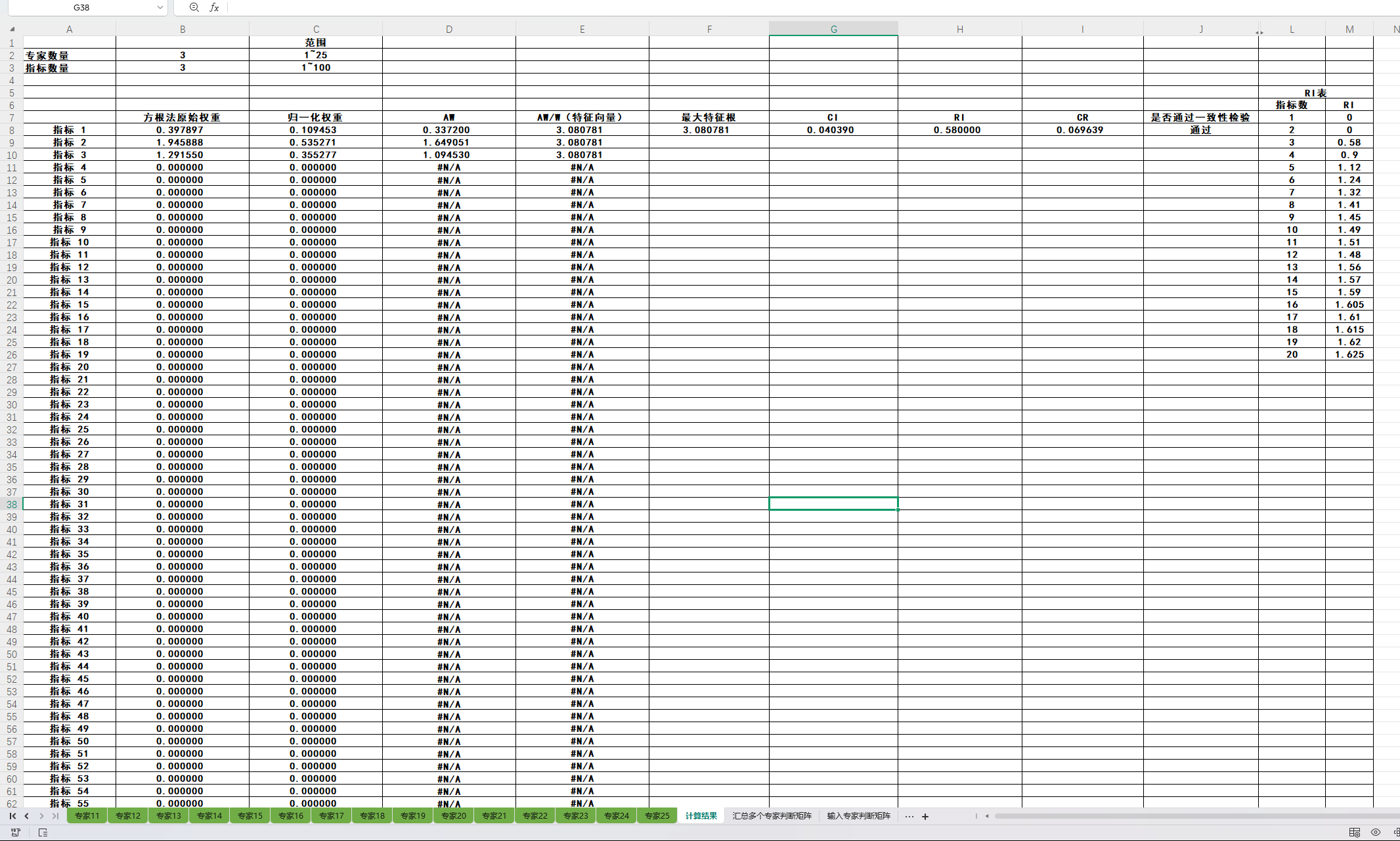
Task: Click the zoom magnifier icon in formula bar
Action: click(194, 7)
